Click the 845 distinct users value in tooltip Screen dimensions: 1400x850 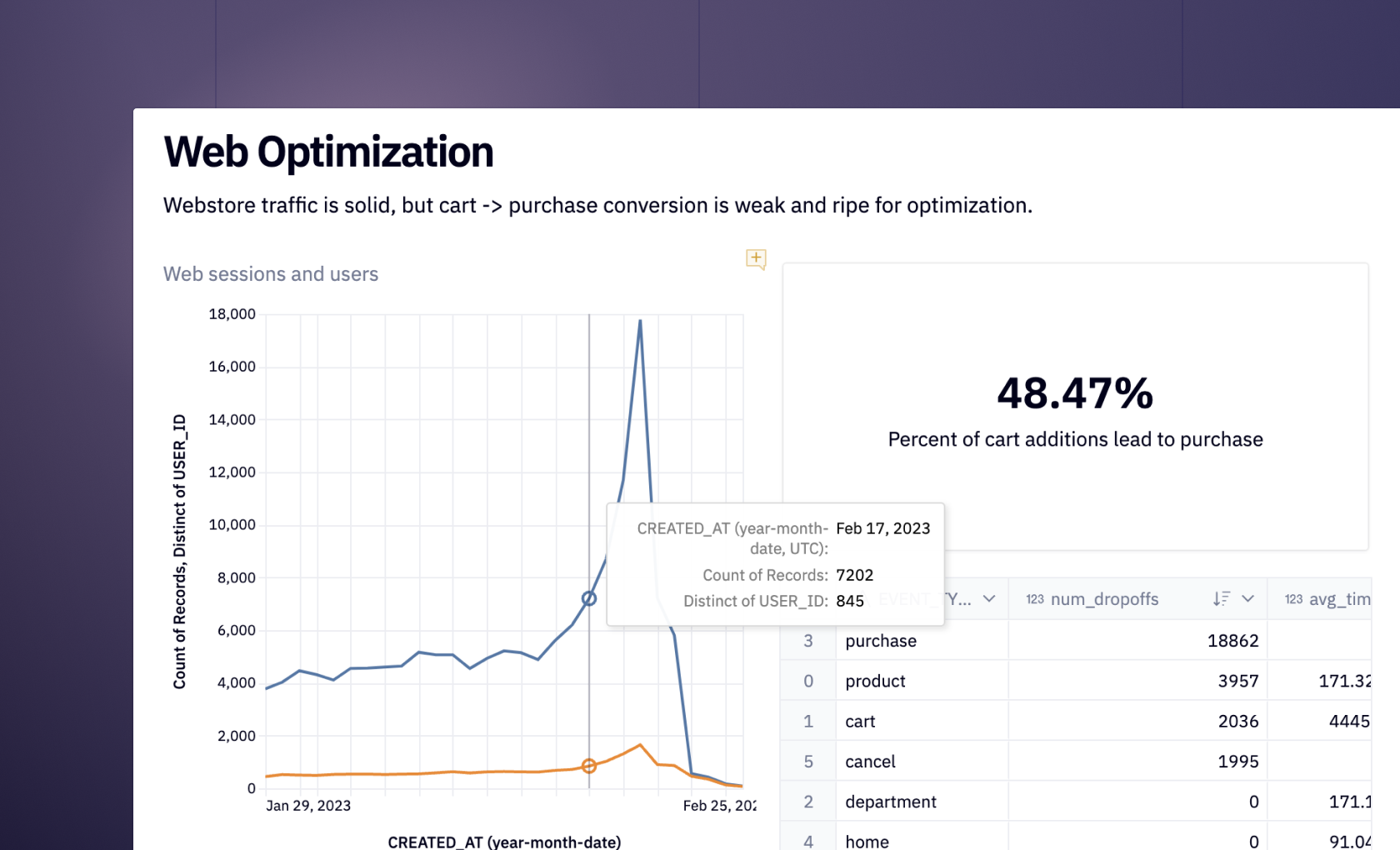coord(850,601)
